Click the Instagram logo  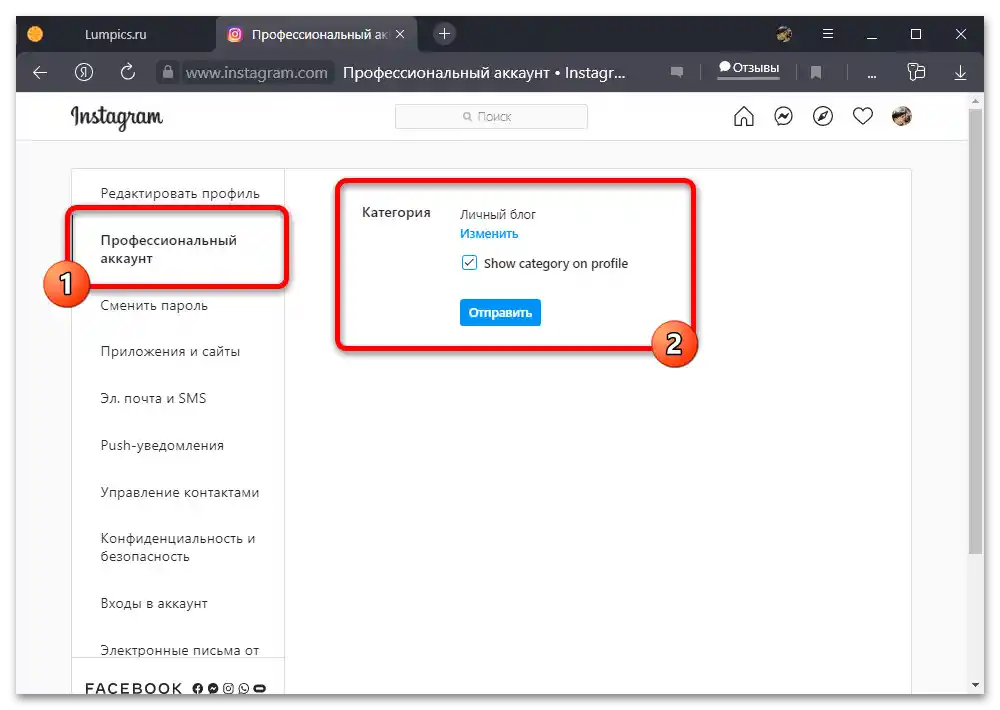click(x=117, y=117)
